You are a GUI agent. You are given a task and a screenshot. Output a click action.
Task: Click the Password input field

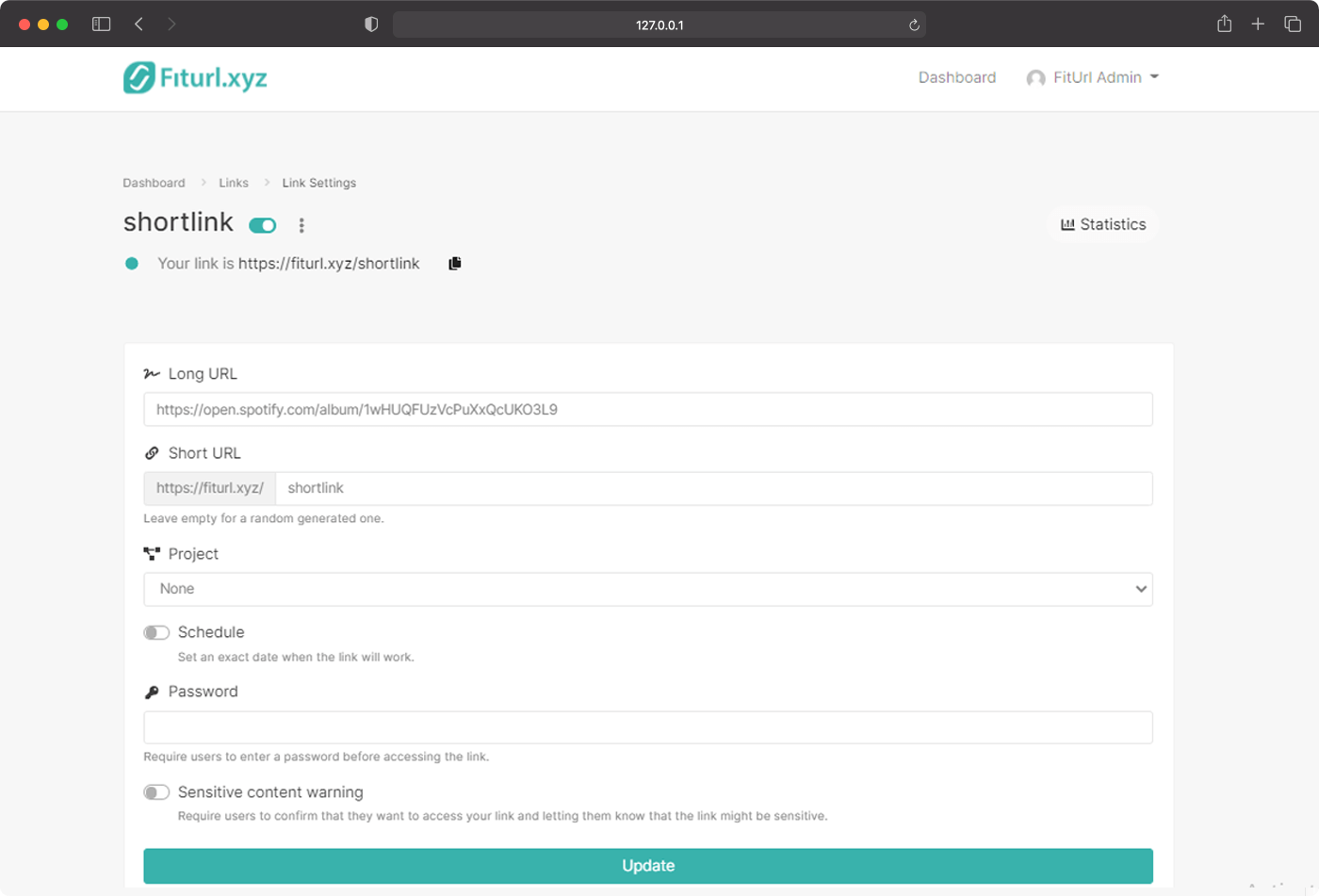pyautogui.click(x=648, y=727)
